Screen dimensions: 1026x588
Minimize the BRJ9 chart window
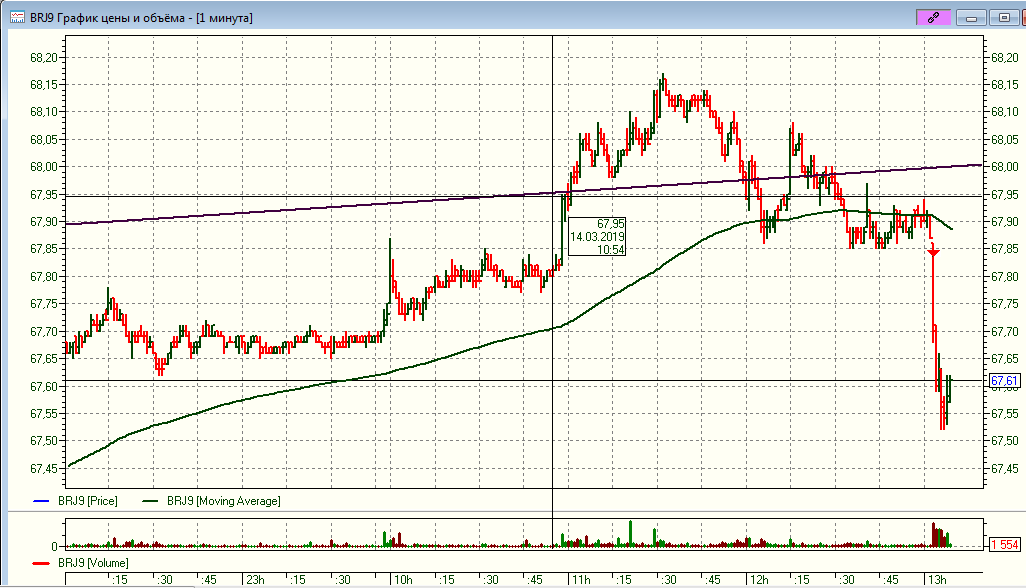tap(970, 17)
